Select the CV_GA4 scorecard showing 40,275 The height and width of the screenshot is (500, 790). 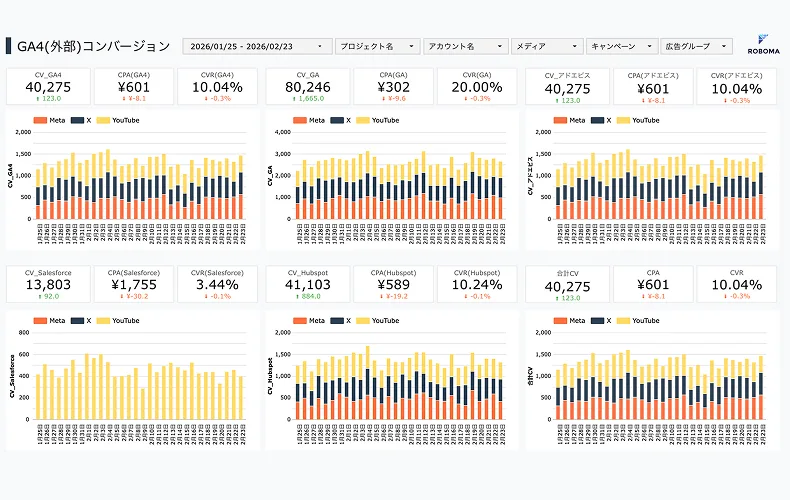tap(48, 86)
